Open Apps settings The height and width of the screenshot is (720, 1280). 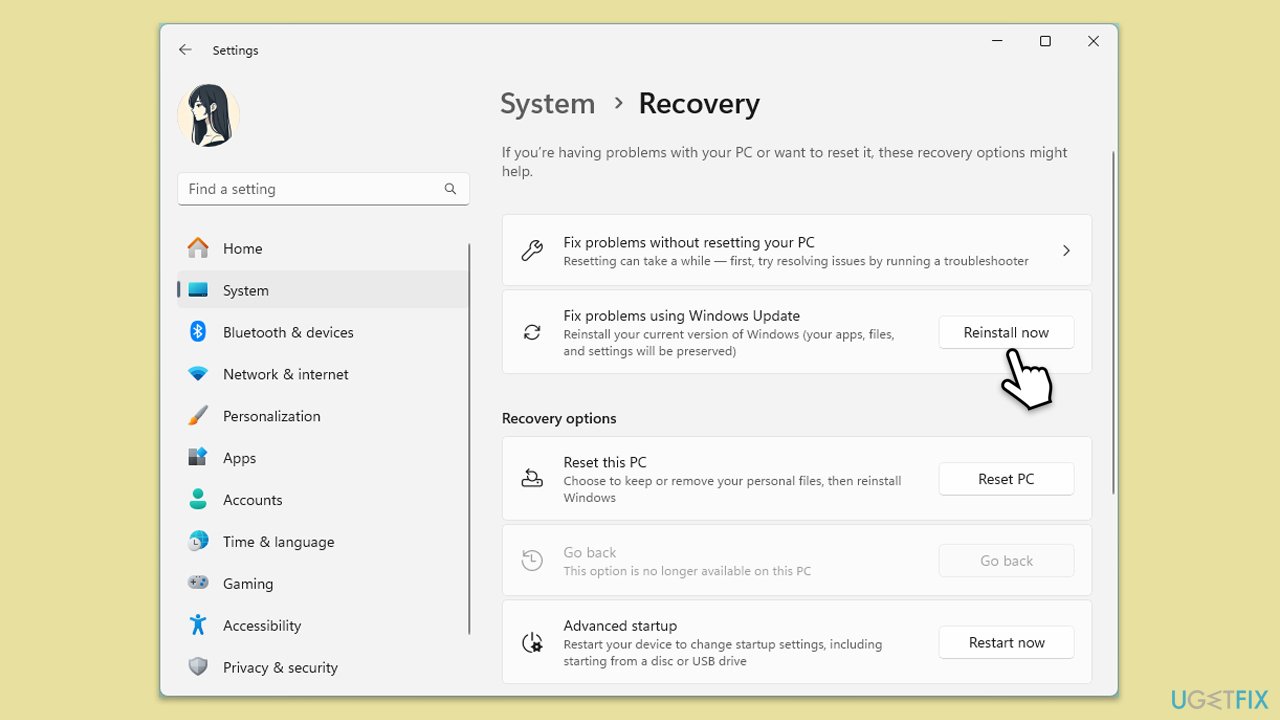[239, 458]
